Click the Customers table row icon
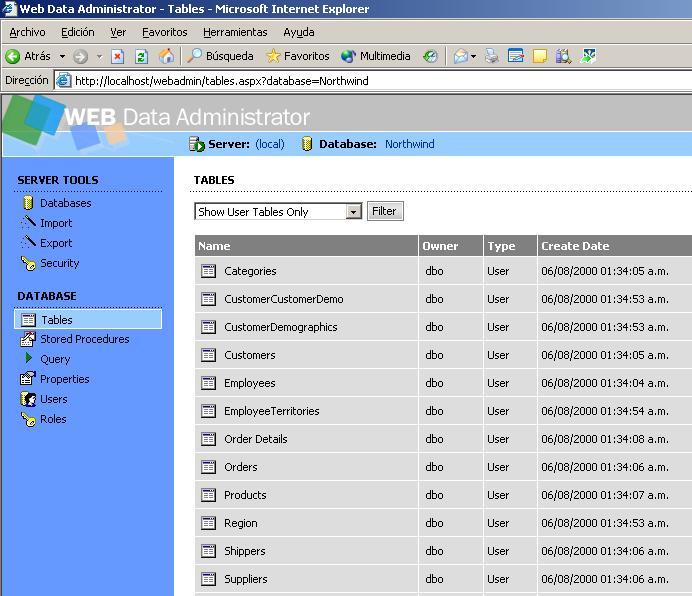The image size is (692, 596). click(208, 355)
